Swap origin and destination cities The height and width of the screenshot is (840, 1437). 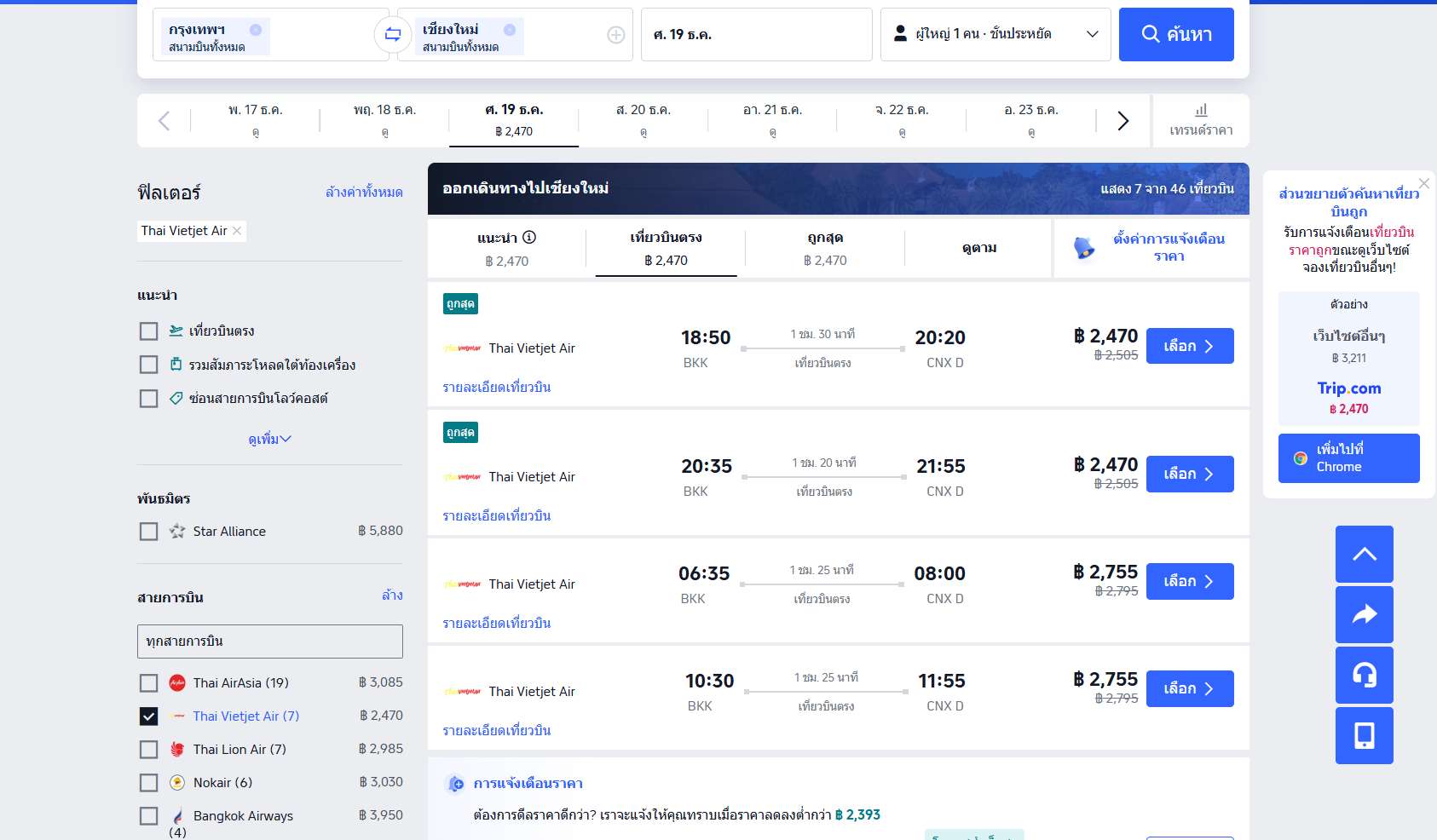(393, 35)
